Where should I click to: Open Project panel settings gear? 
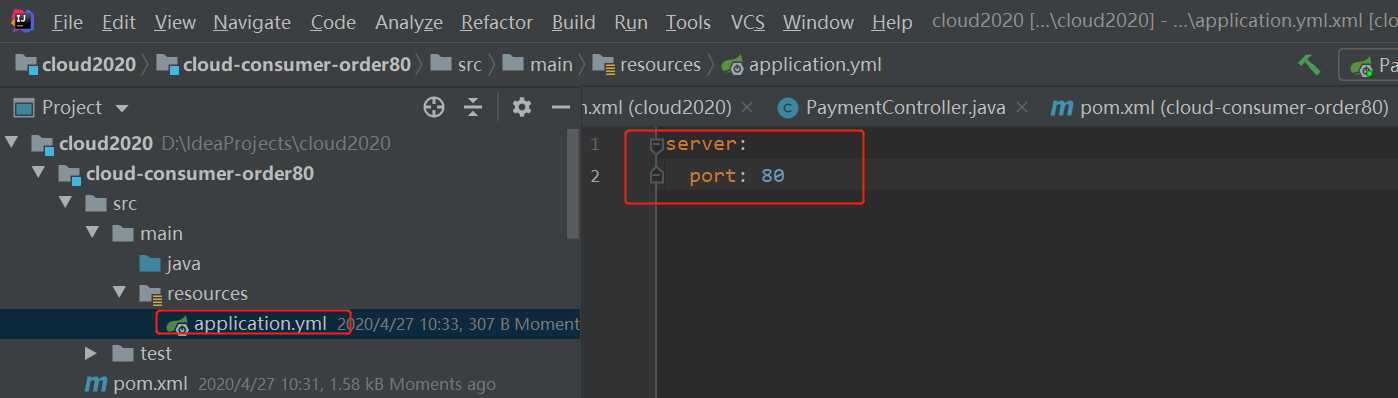click(x=521, y=107)
